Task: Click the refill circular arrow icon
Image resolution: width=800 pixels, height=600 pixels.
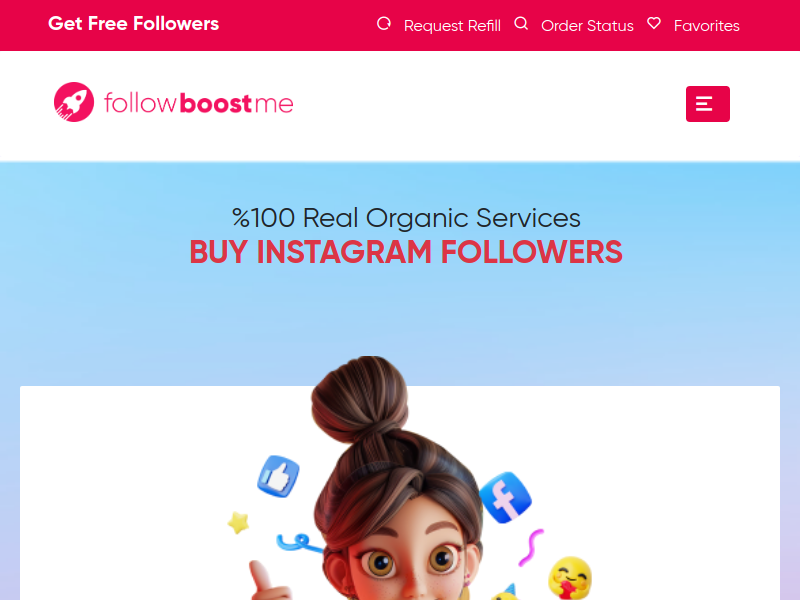Action: pyautogui.click(x=384, y=23)
